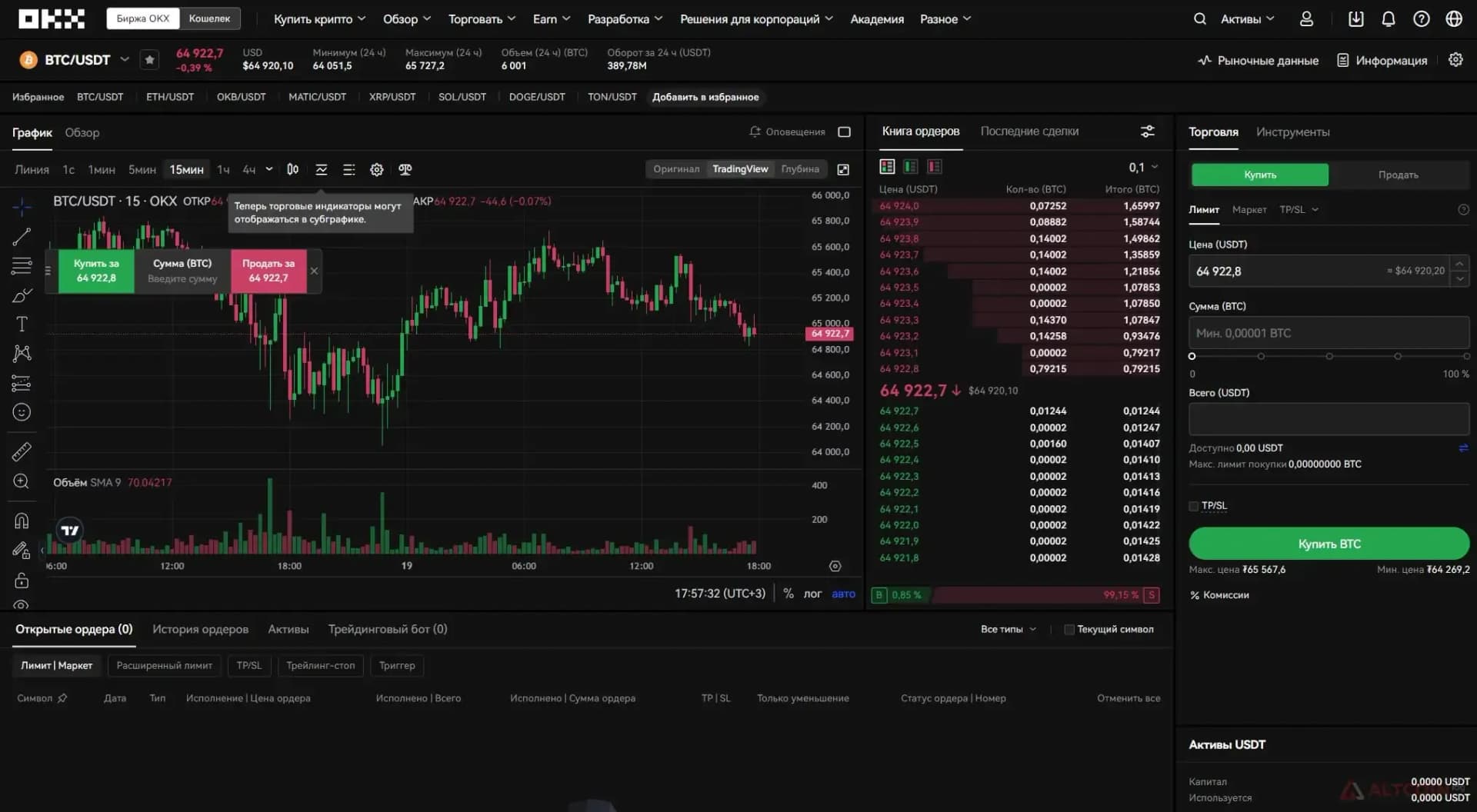Toggle the Оповещения panel checkbox
The width and height of the screenshot is (1477, 812).
(x=844, y=131)
